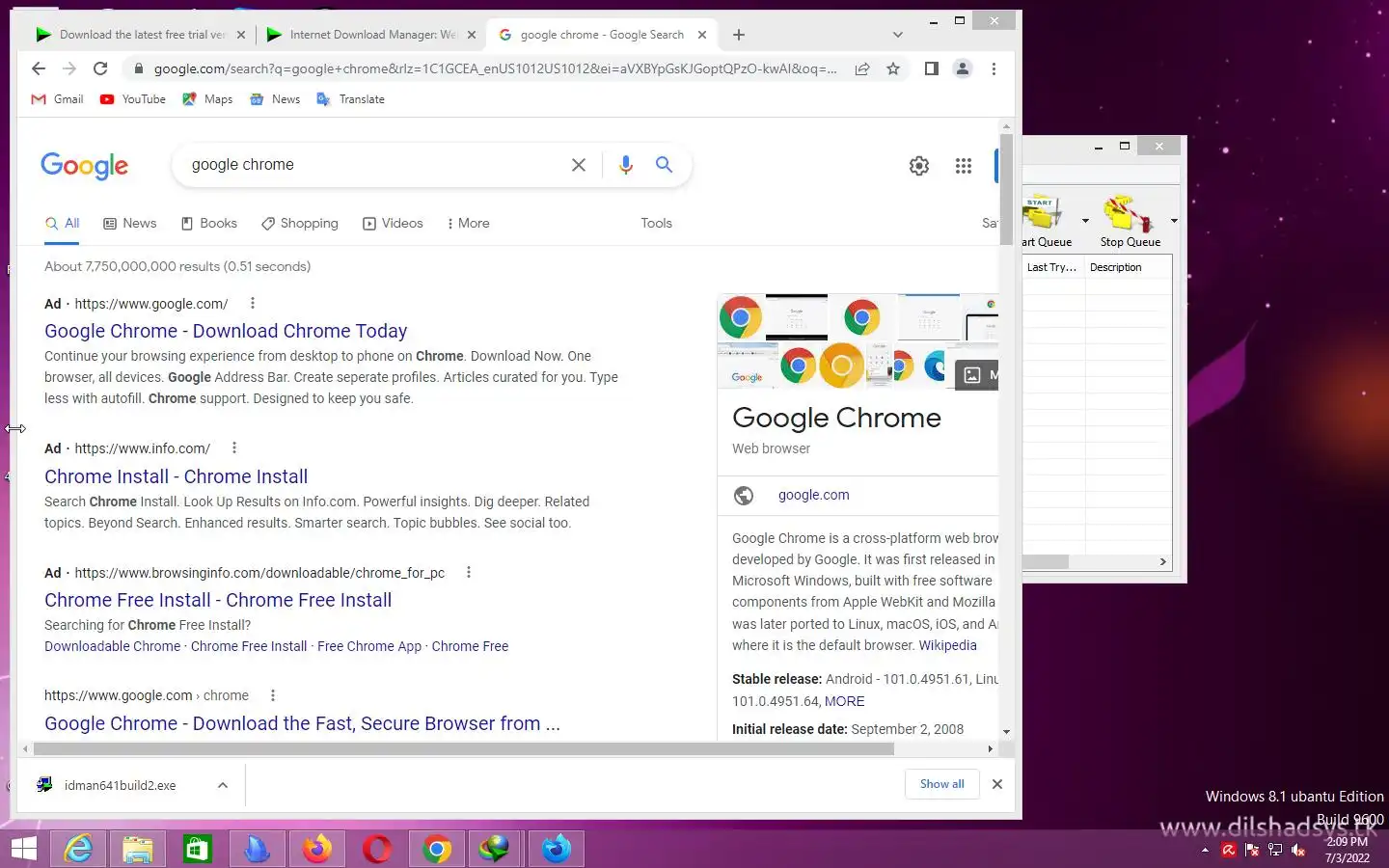
Task: Open options menu for the info.com ad
Action: (x=234, y=448)
